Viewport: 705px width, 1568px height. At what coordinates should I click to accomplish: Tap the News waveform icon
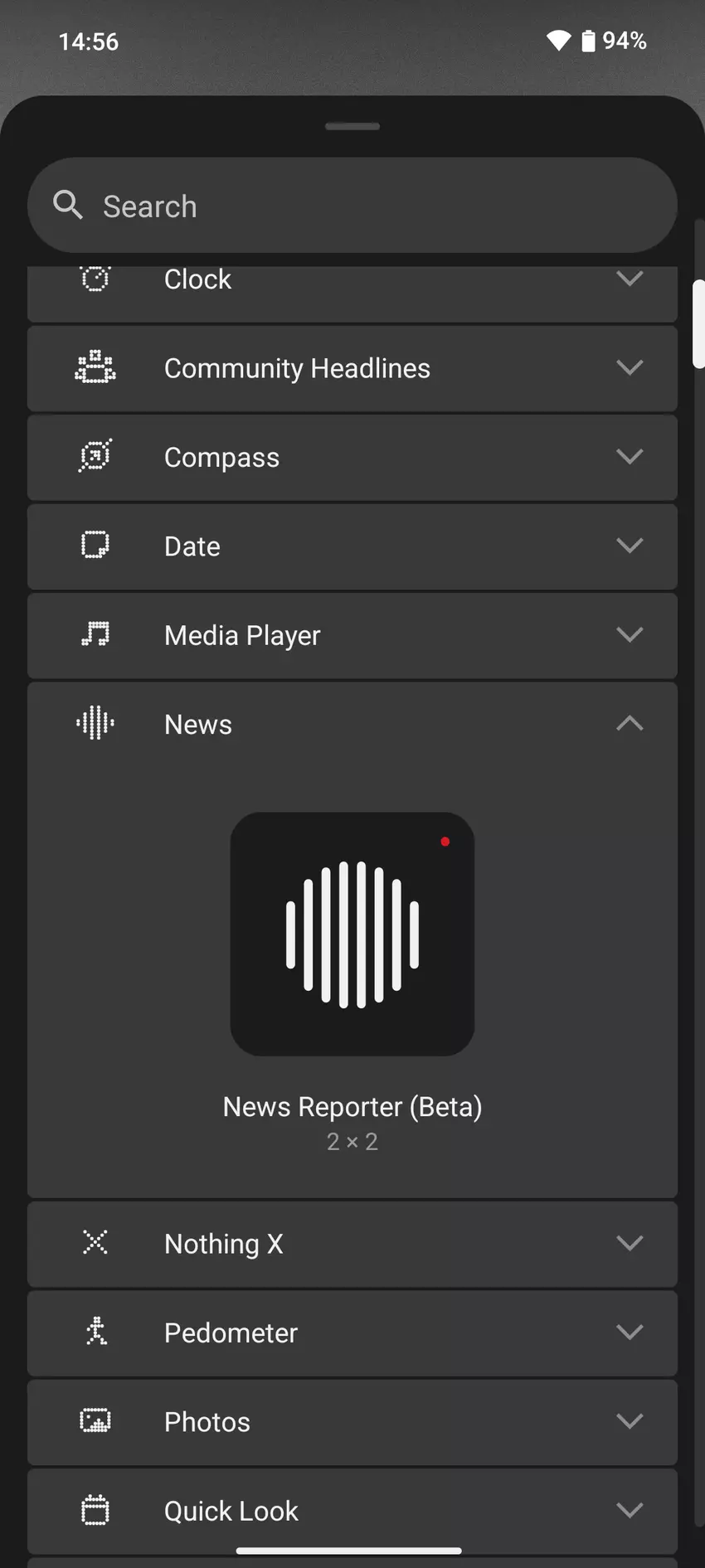[x=95, y=723]
